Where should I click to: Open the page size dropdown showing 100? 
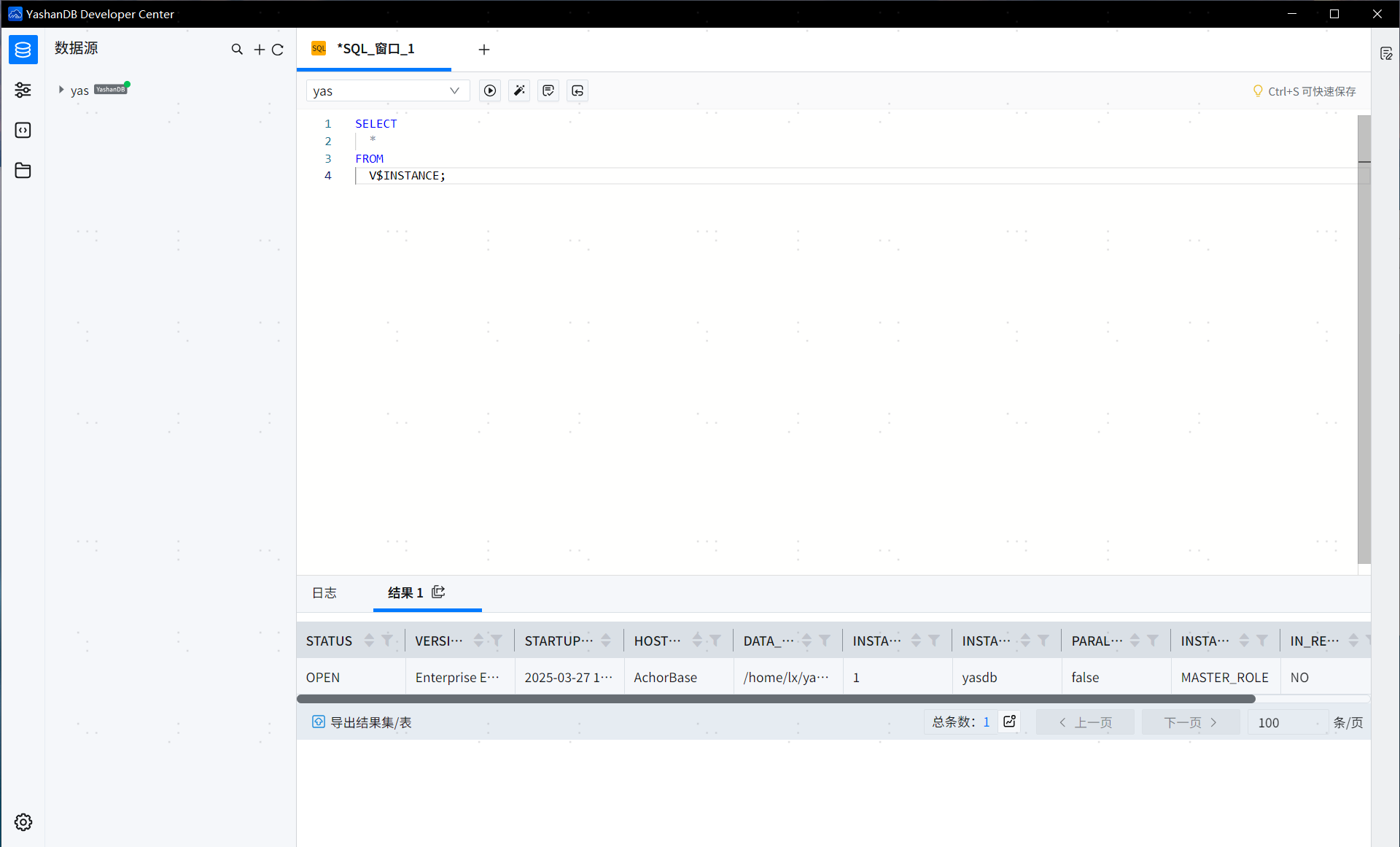pos(1287,722)
